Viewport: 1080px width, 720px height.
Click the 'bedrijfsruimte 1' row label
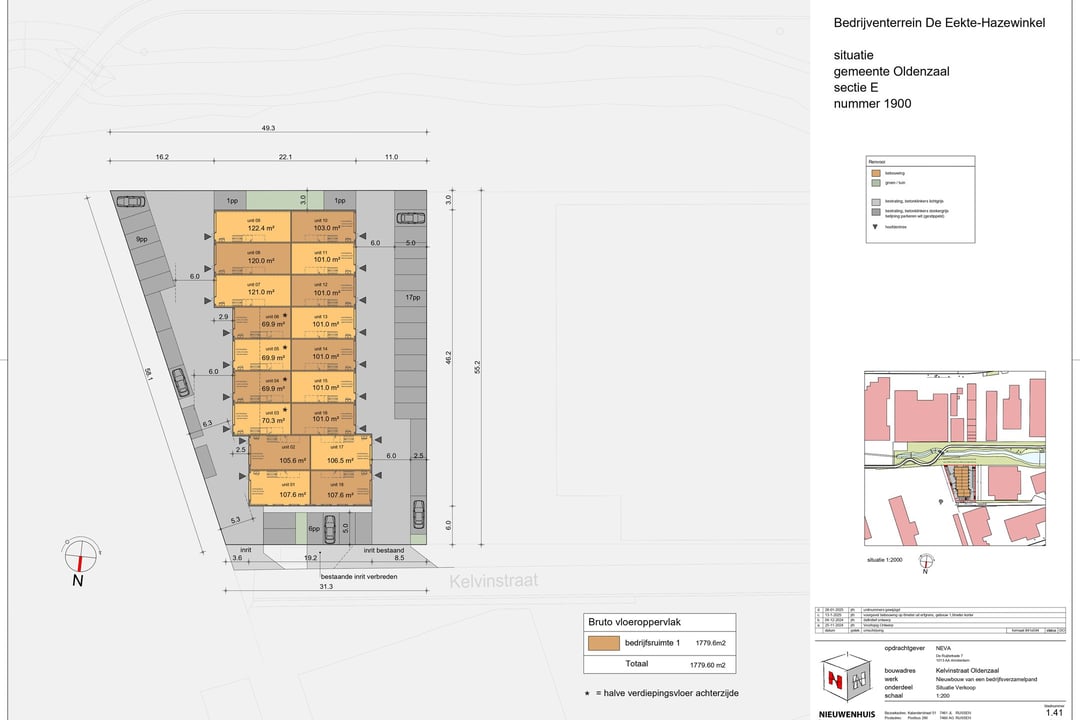(652, 643)
